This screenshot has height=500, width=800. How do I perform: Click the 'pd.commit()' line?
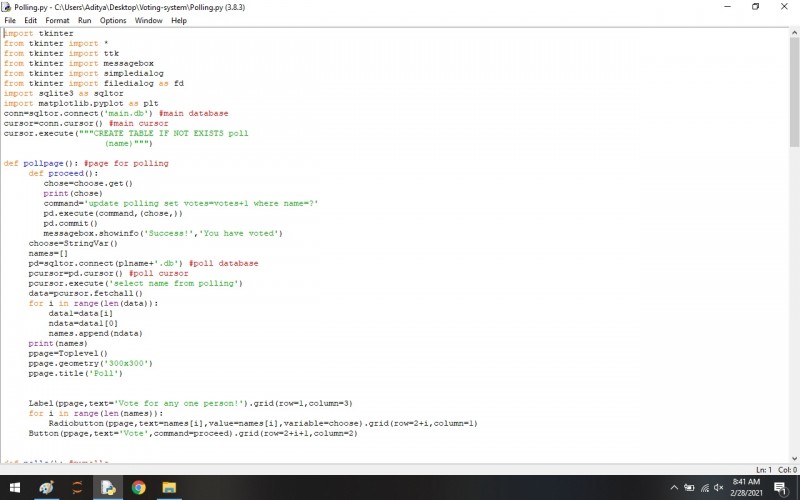pyautogui.click(x=71, y=223)
